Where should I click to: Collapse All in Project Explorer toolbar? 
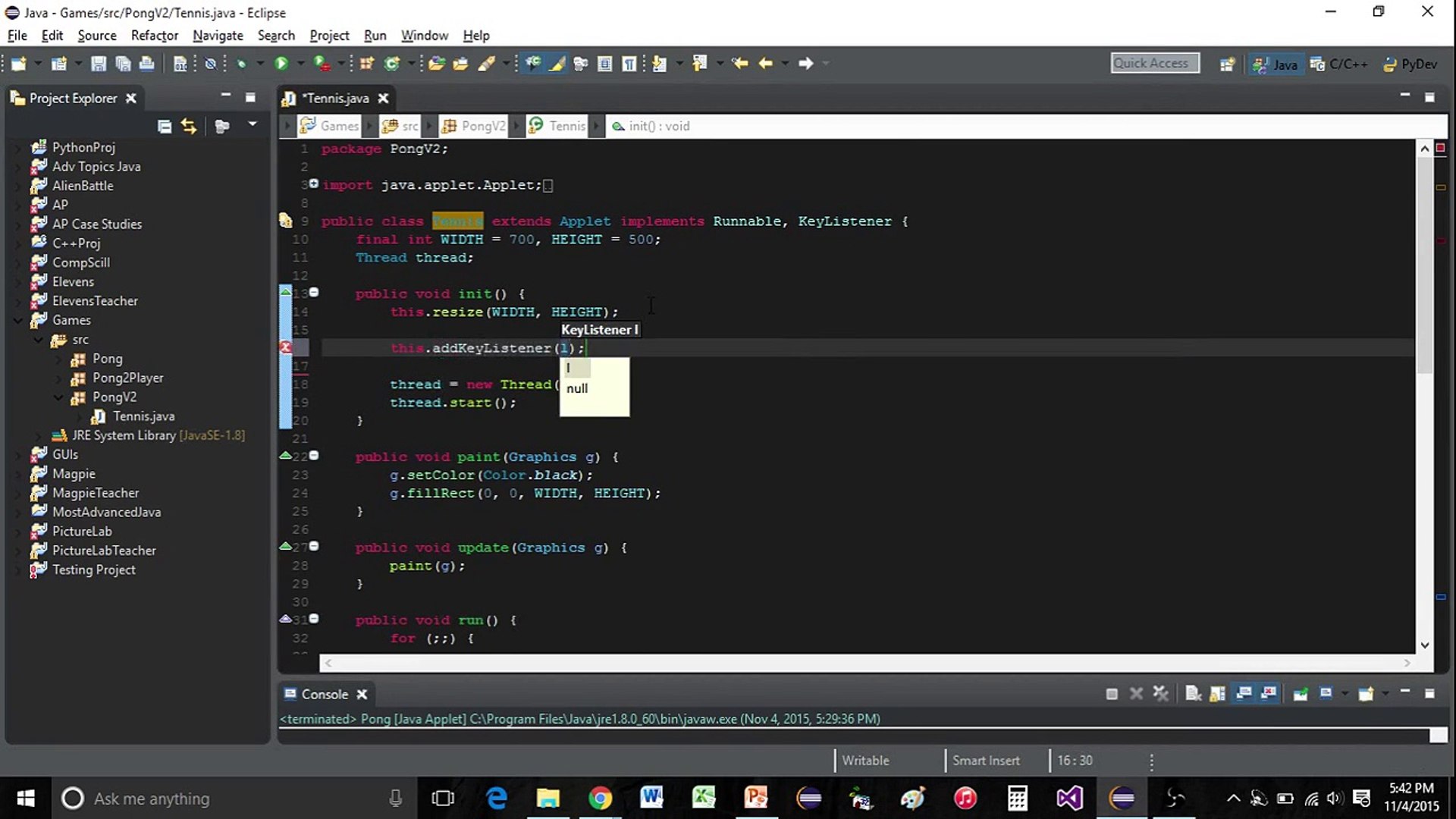[x=165, y=126]
